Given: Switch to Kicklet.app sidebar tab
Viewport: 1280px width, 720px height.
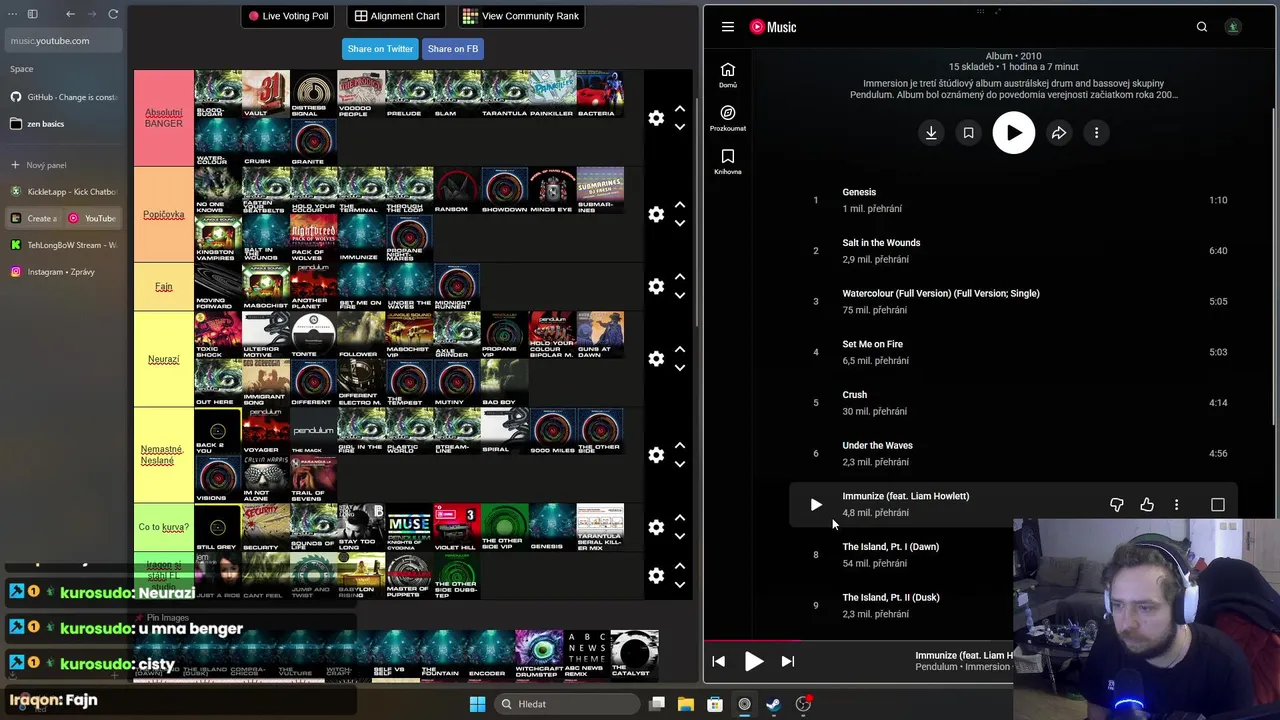Looking at the screenshot, I should 64,191.
